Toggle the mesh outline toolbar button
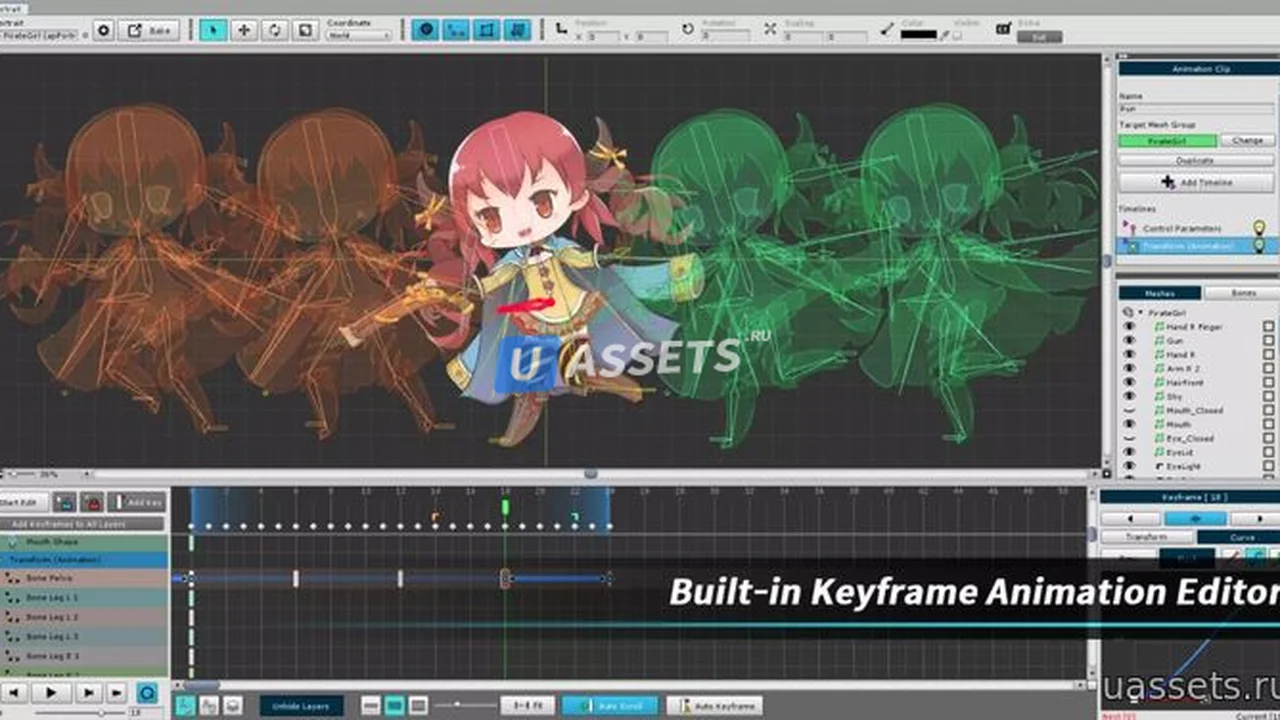Viewport: 1280px width, 720px height. (487, 30)
